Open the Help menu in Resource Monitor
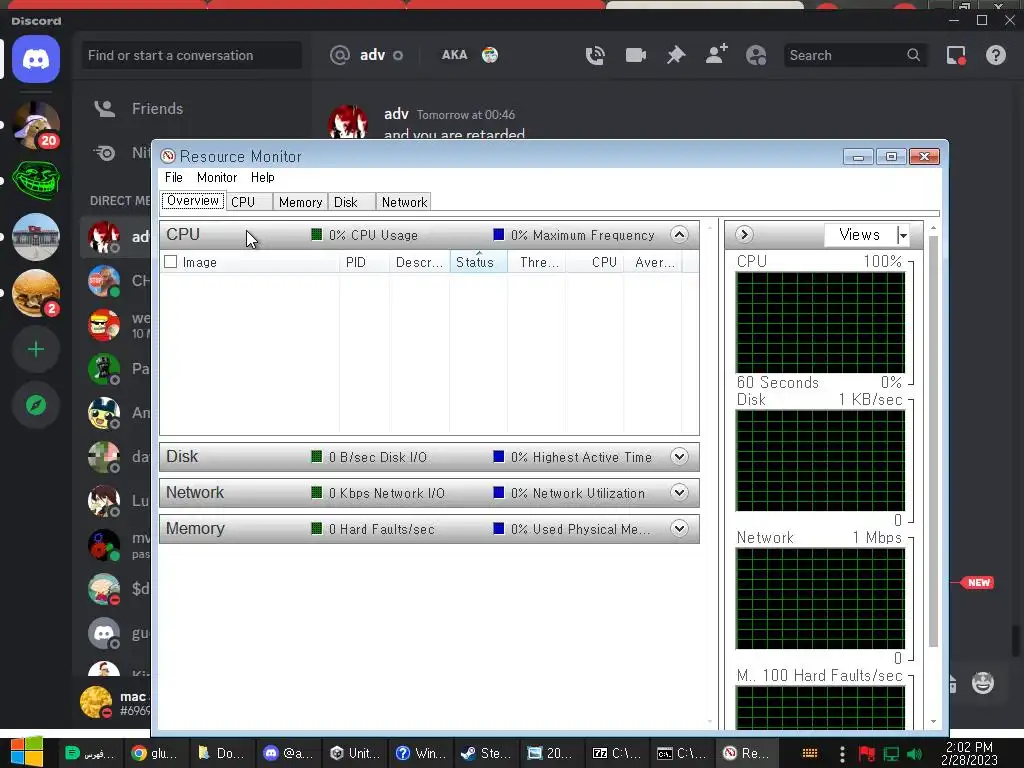 tap(263, 178)
